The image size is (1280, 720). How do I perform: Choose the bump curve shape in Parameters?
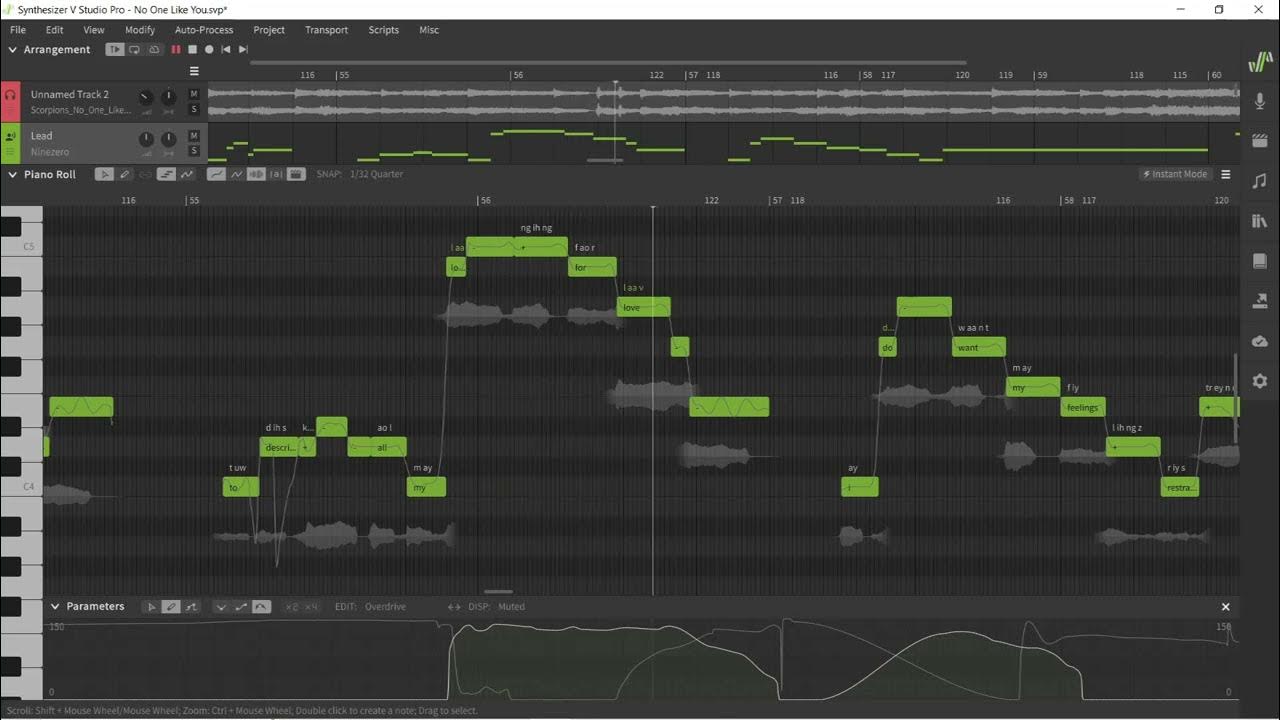coord(261,607)
